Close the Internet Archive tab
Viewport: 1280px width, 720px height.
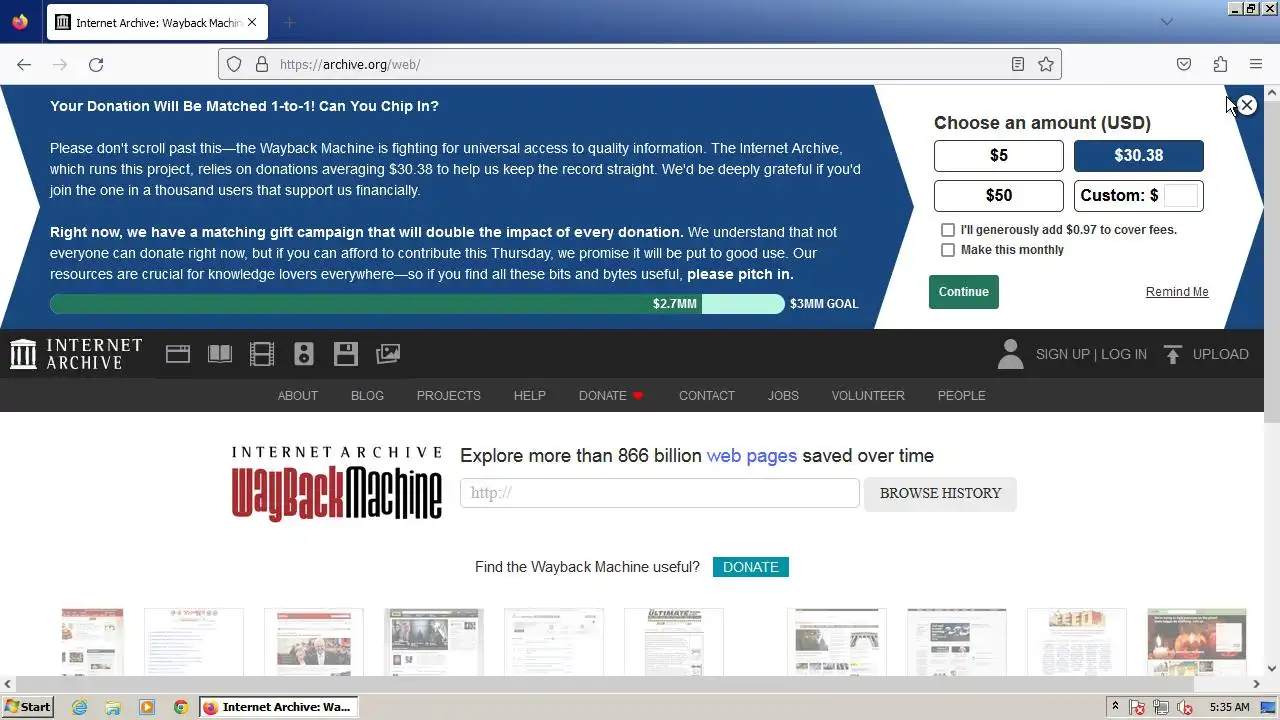251,22
